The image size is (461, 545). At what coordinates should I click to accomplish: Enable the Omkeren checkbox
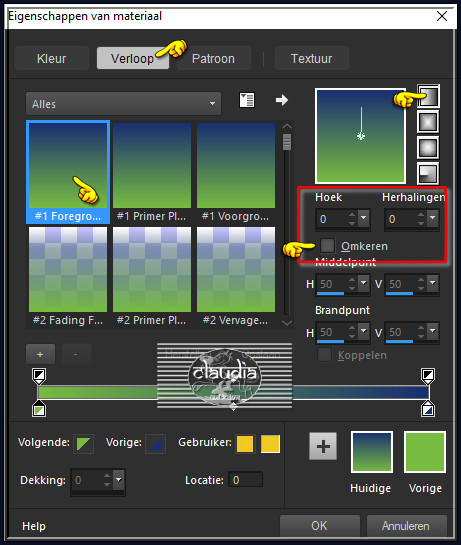[327, 245]
